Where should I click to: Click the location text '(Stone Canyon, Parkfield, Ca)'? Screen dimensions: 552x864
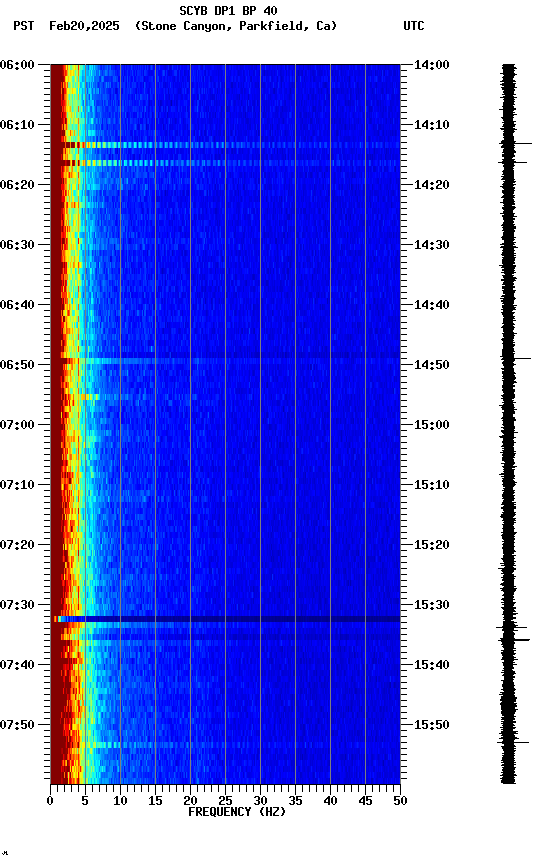(x=236, y=26)
